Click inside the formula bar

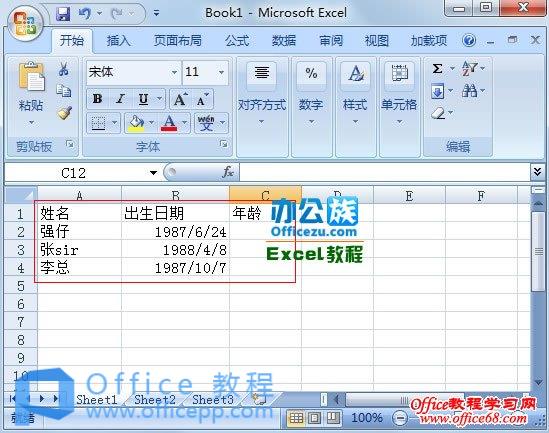pos(385,172)
